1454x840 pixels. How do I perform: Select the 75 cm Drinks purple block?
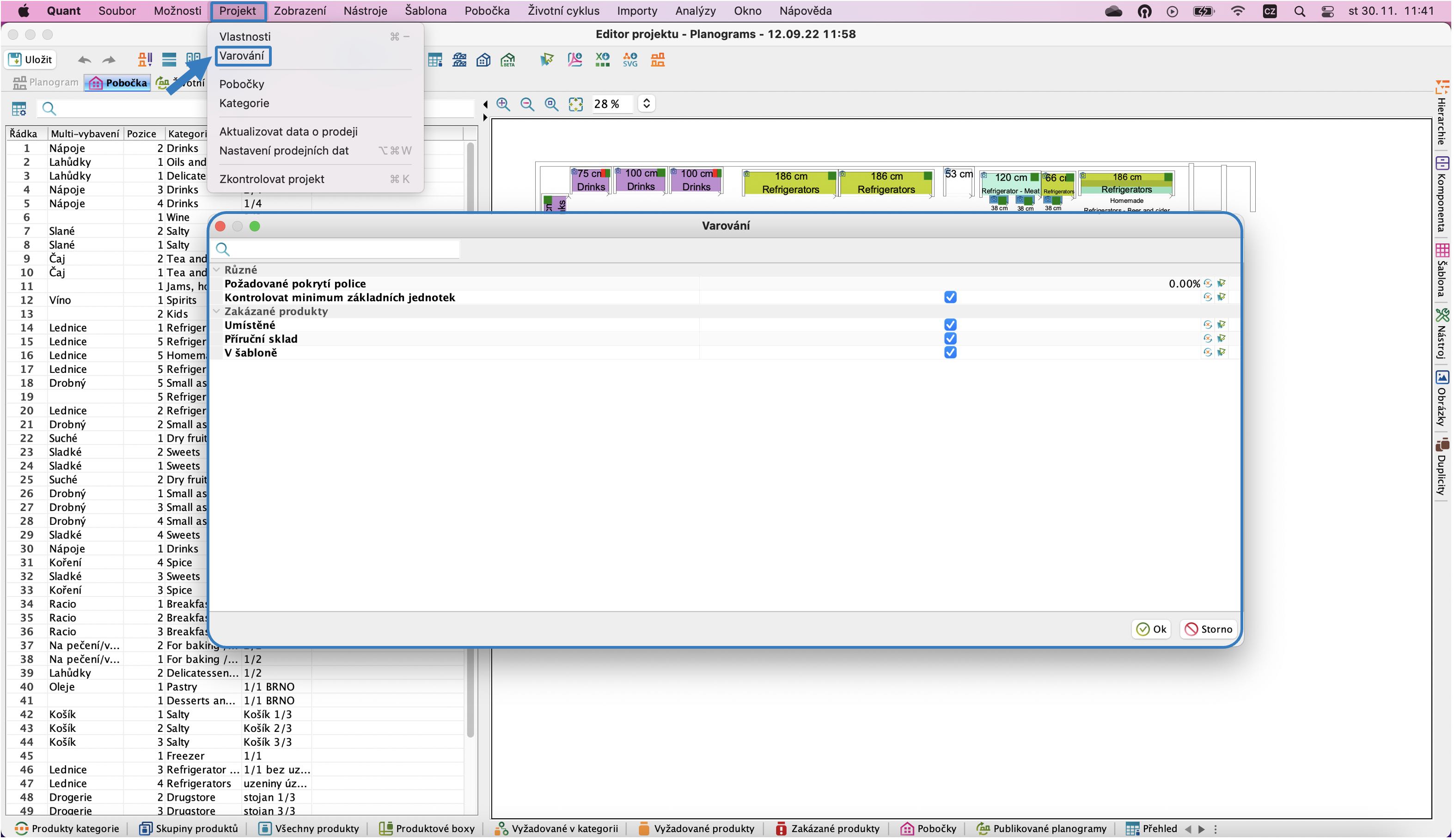[590, 181]
